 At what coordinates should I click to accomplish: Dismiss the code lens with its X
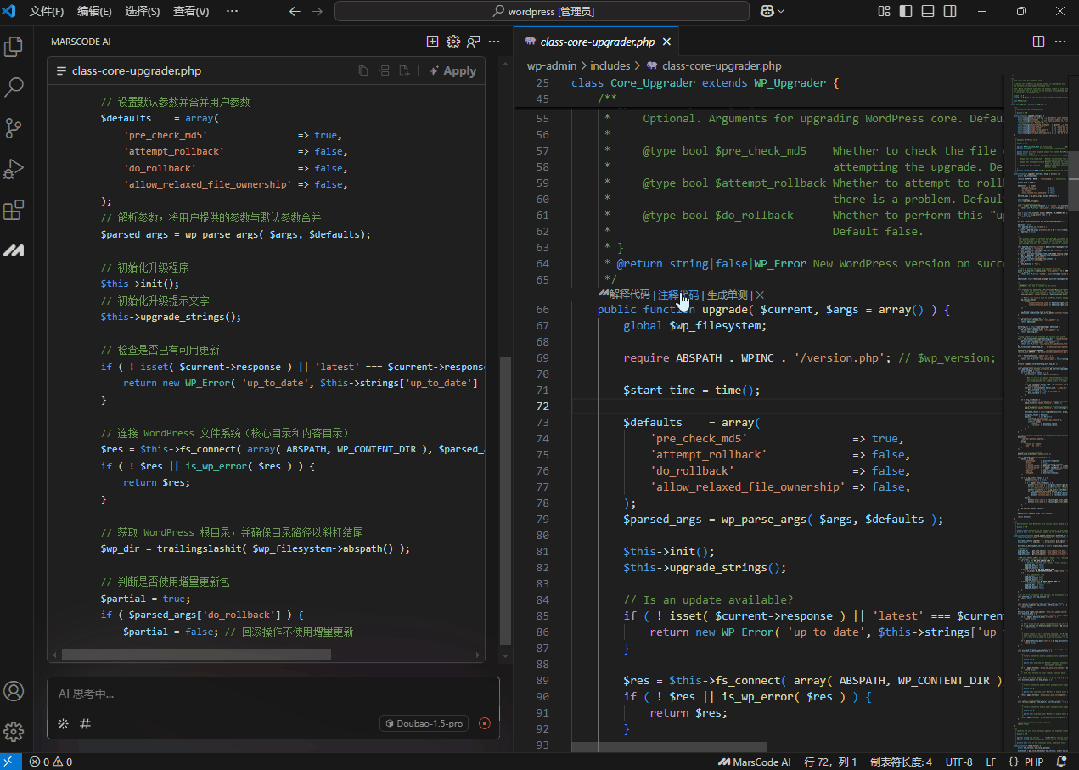760,295
